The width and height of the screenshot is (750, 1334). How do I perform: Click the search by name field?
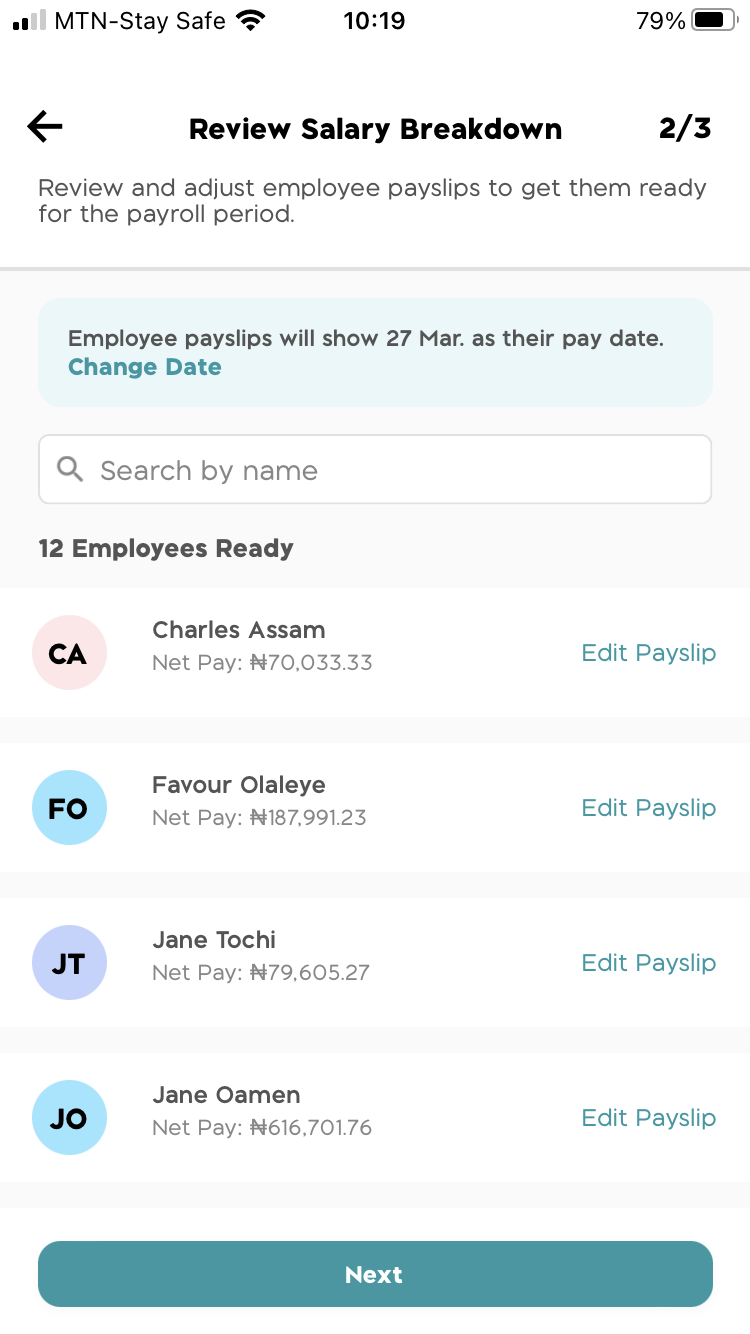click(x=375, y=469)
